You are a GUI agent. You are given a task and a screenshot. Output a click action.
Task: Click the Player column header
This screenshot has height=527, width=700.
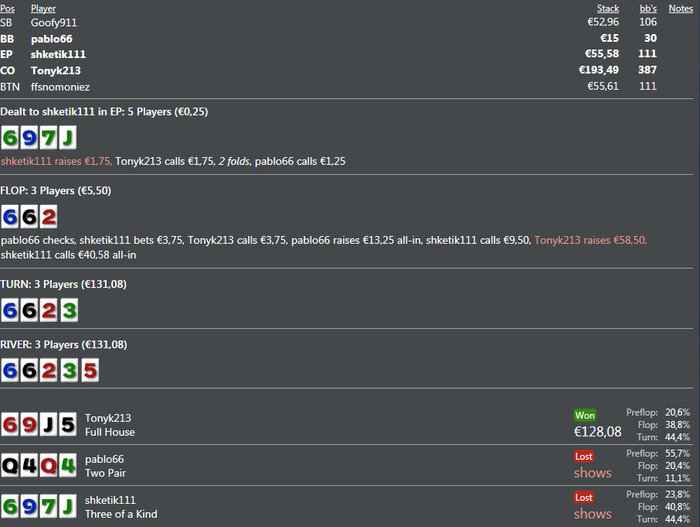[43, 8]
